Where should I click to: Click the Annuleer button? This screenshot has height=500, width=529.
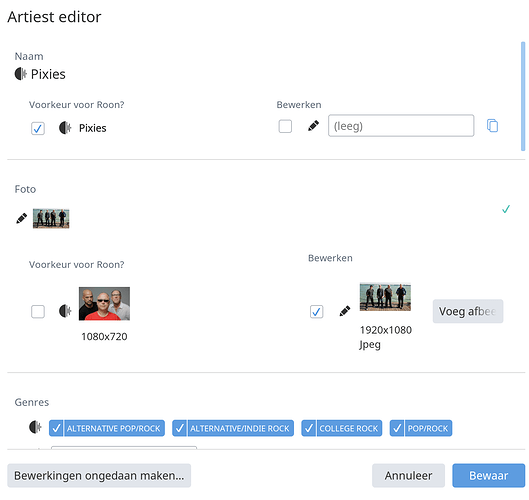tap(408, 475)
